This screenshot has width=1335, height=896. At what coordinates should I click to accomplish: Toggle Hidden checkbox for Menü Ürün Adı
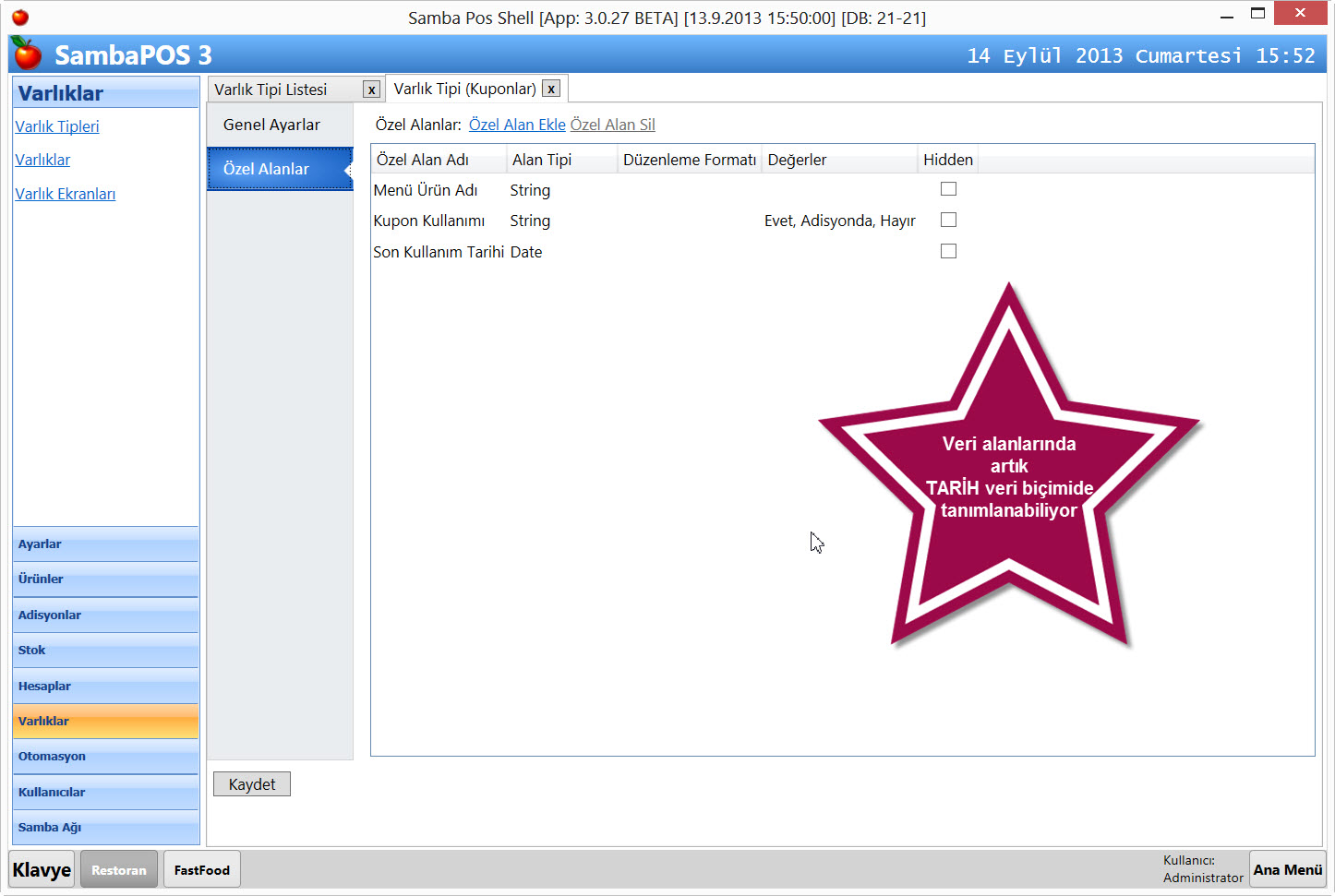948,189
